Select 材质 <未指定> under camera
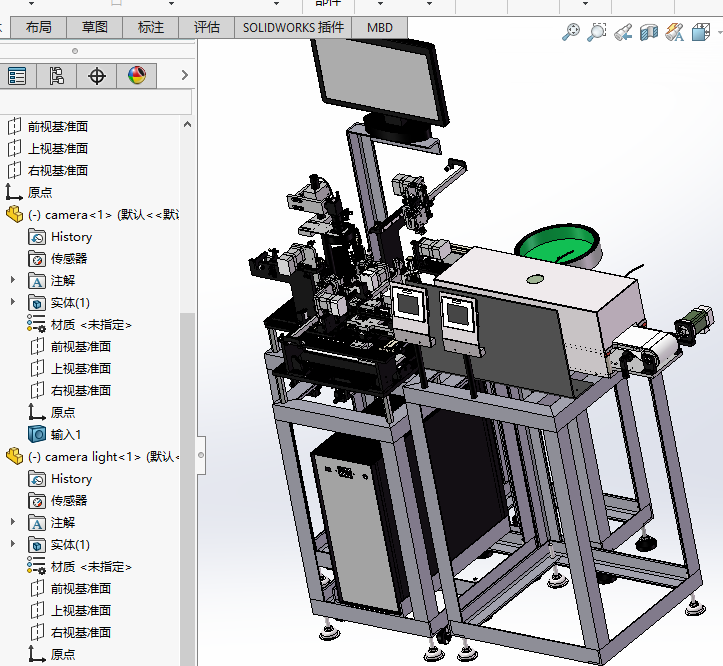This screenshot has height=666, width=723. (90, 324)
